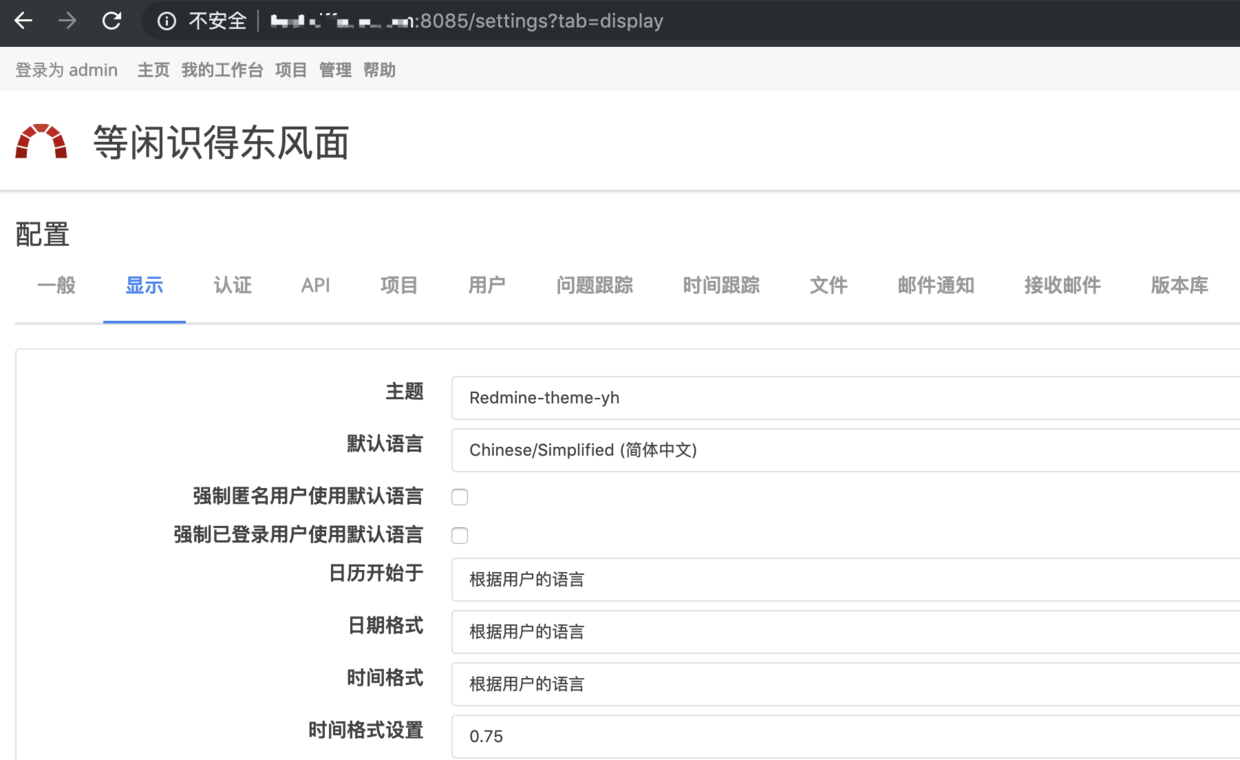Open the 日历开始于 dropdown
Viewport: 1240px width, 760px height.
[845, 579]
